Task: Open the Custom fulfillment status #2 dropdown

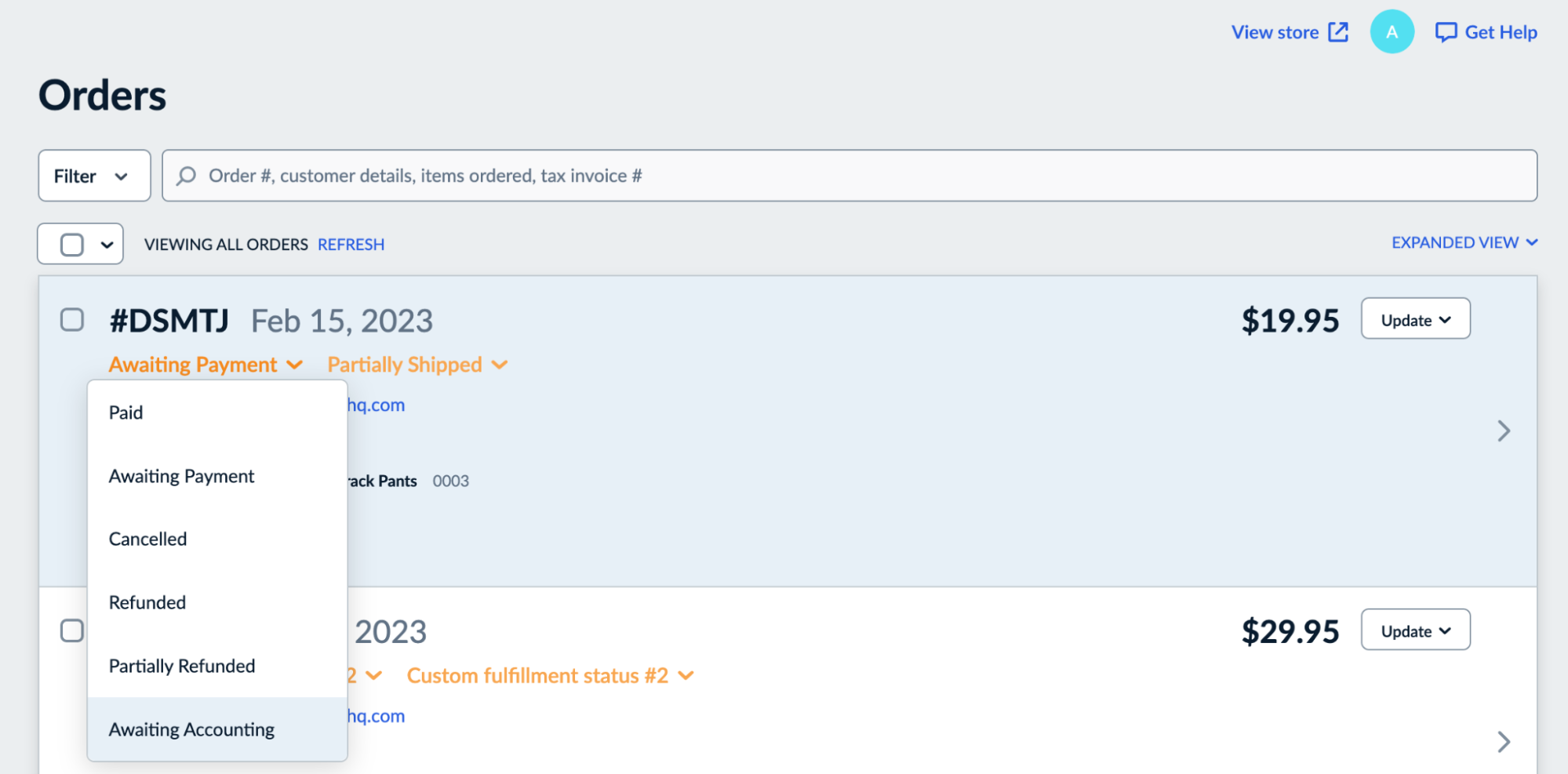Action: pyautogui.click(x=551, y=675)
